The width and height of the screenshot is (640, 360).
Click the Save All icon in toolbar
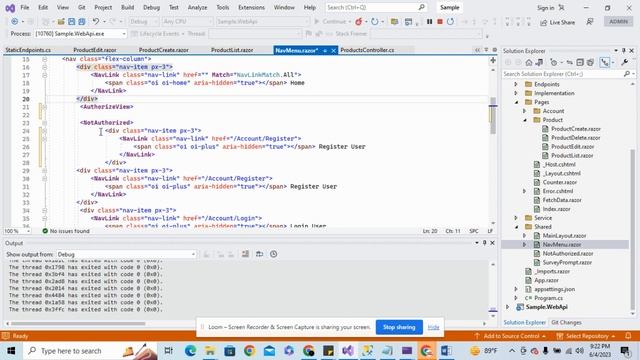82,22
